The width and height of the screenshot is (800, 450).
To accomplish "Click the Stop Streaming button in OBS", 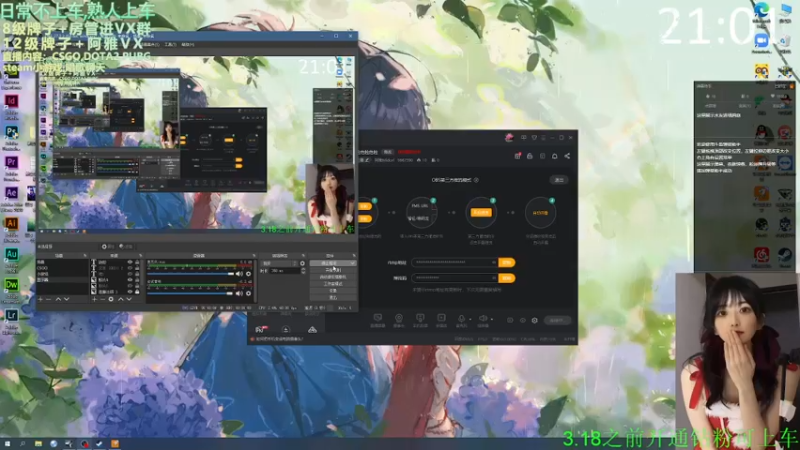I will point(333,263).
